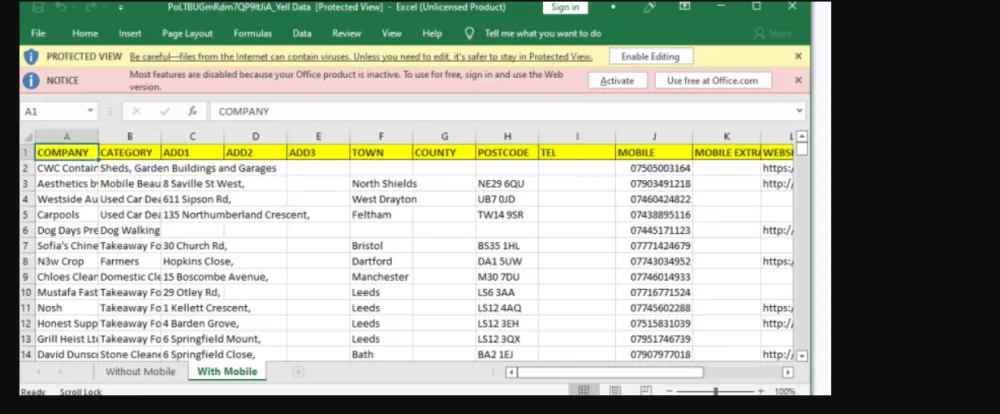This screenshot has height=414, width=1000.
Task: Open Ribbon Display Options in the title bar
Action: click(x=685, y=6)
